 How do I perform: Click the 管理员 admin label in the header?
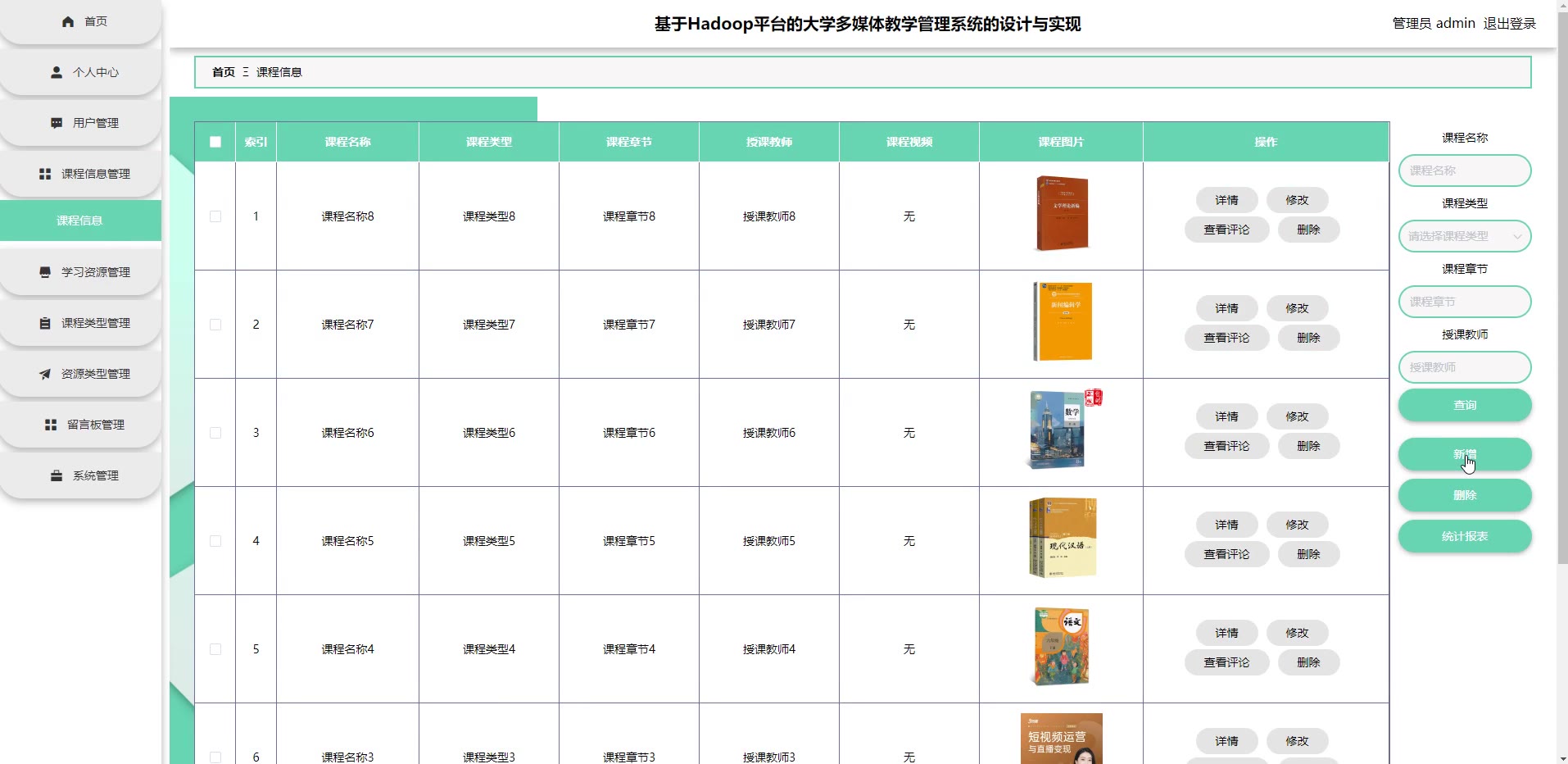[x=1434, y=24]
